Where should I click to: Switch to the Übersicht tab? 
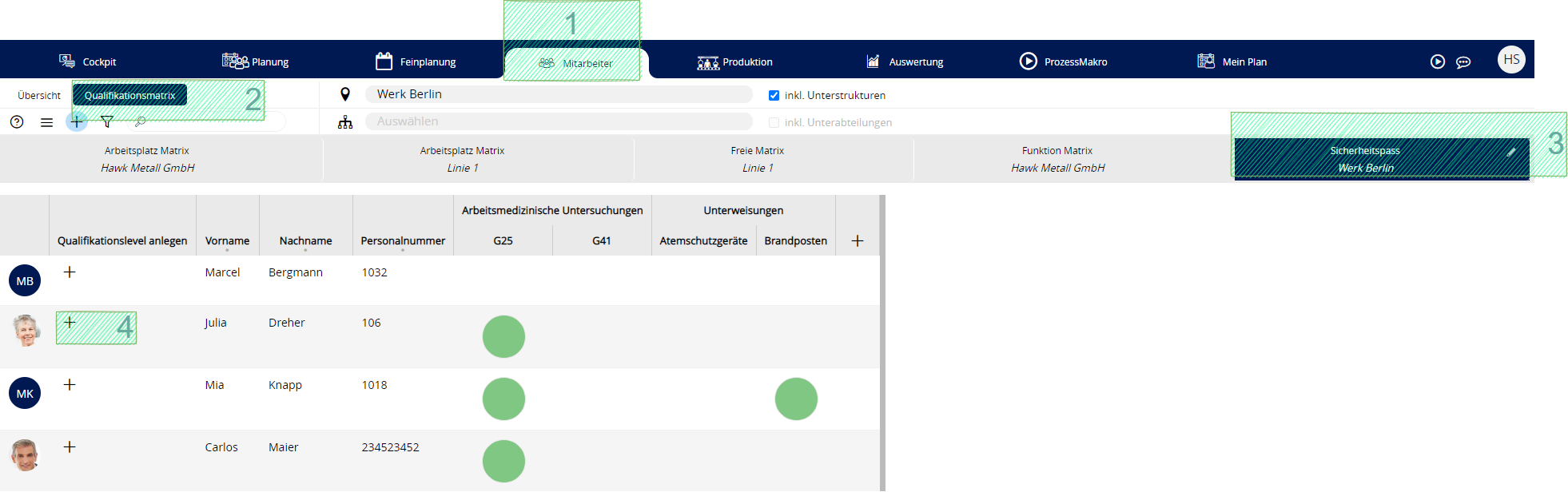coord(39,95)
